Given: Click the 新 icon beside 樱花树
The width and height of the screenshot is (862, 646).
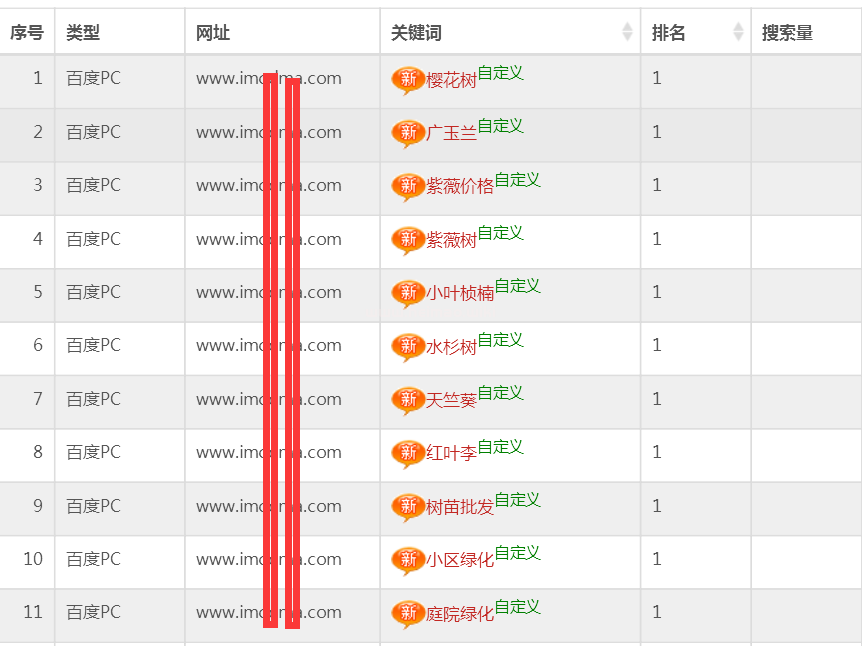Looking at the screenshot, I should (x=408, y=80).
